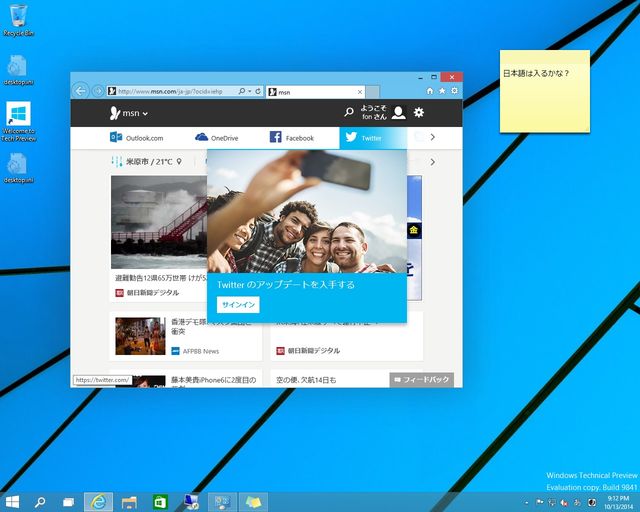This screenshot has height=512, width=640.
Task: Open the Outlook.com service link
Action: pyautogui.click(x=137, y=138)
